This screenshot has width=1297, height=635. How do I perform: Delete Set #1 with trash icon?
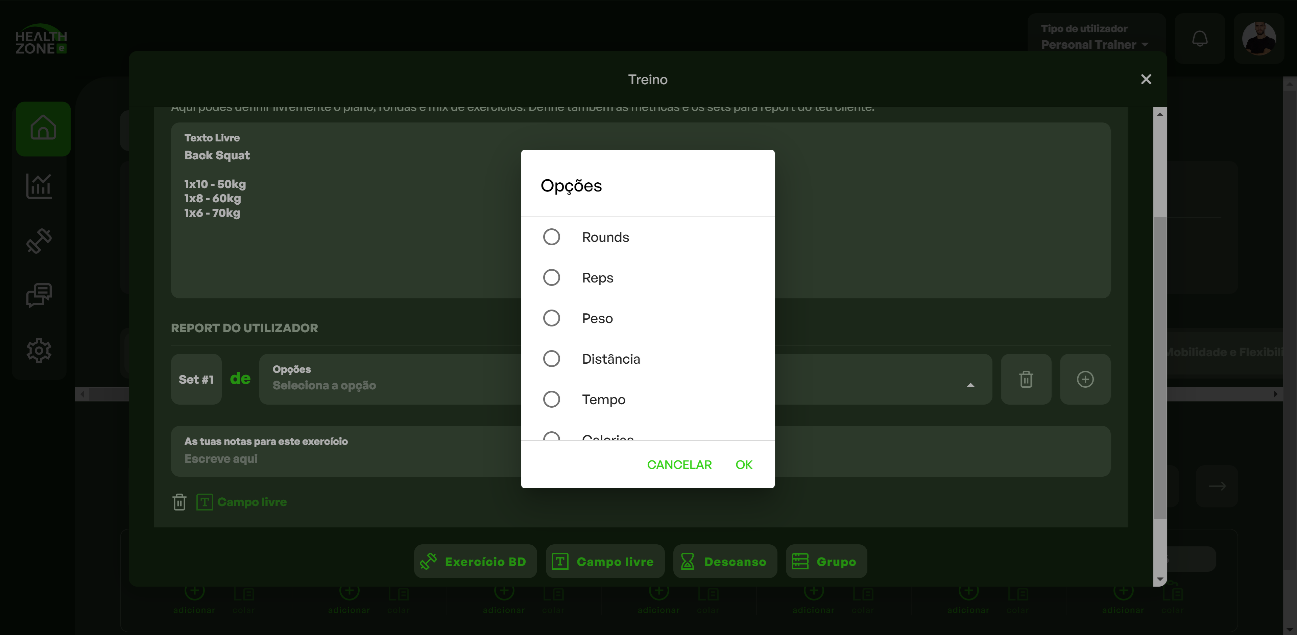point(1026,380)
